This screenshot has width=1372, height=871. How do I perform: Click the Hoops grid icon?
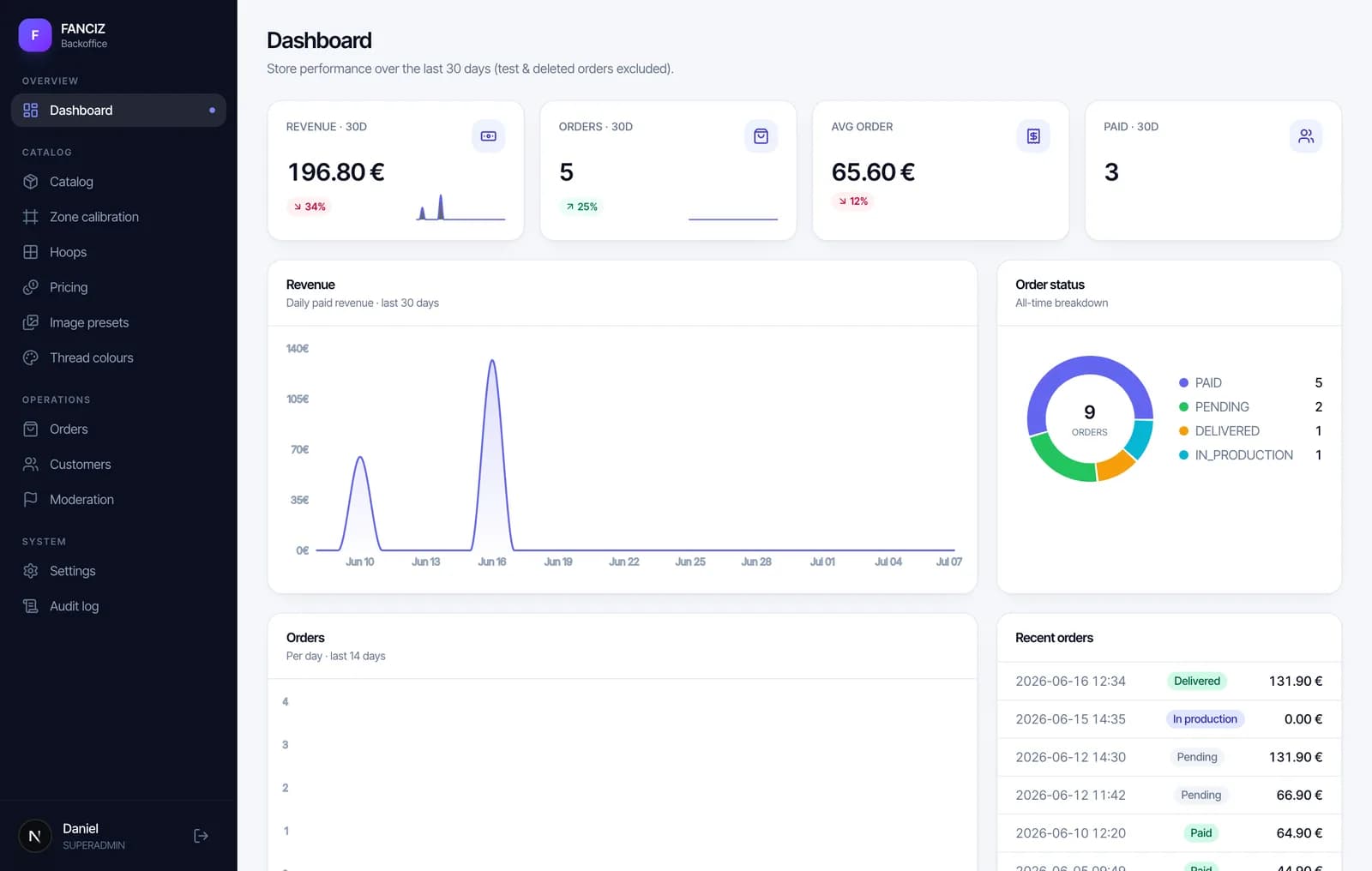31,252
